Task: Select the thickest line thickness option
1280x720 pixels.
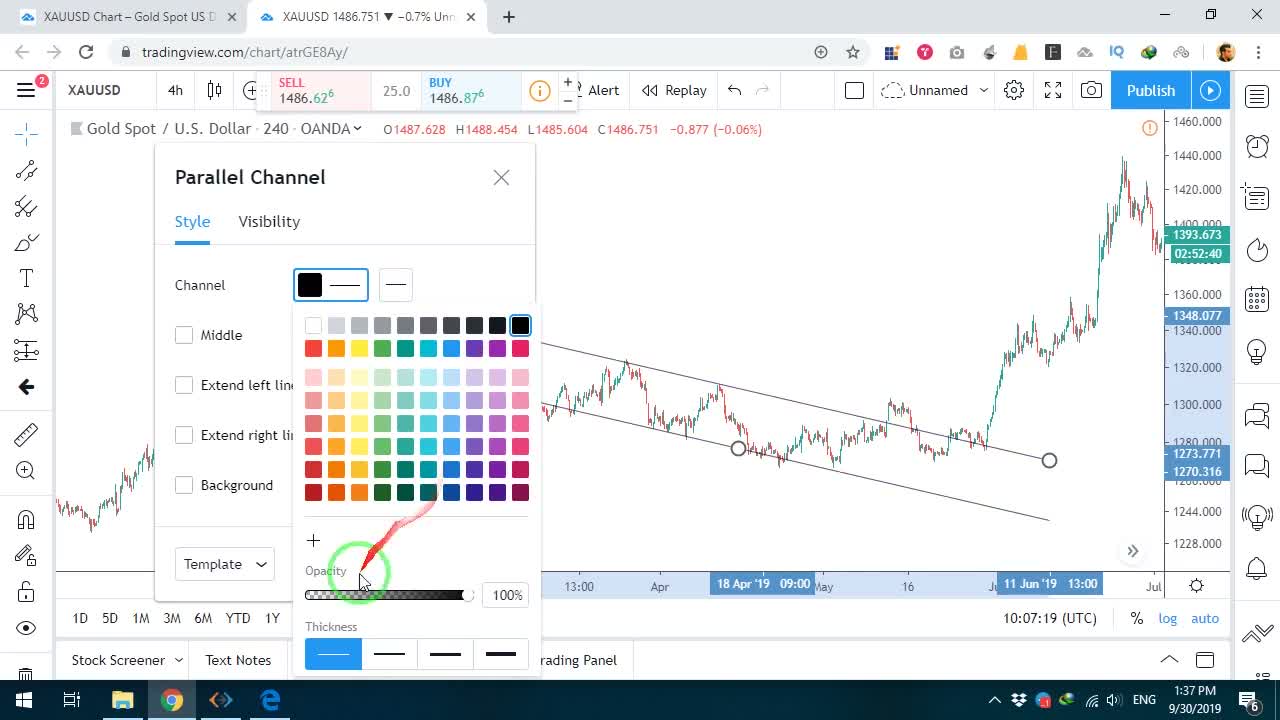Action: click(501, 654)
